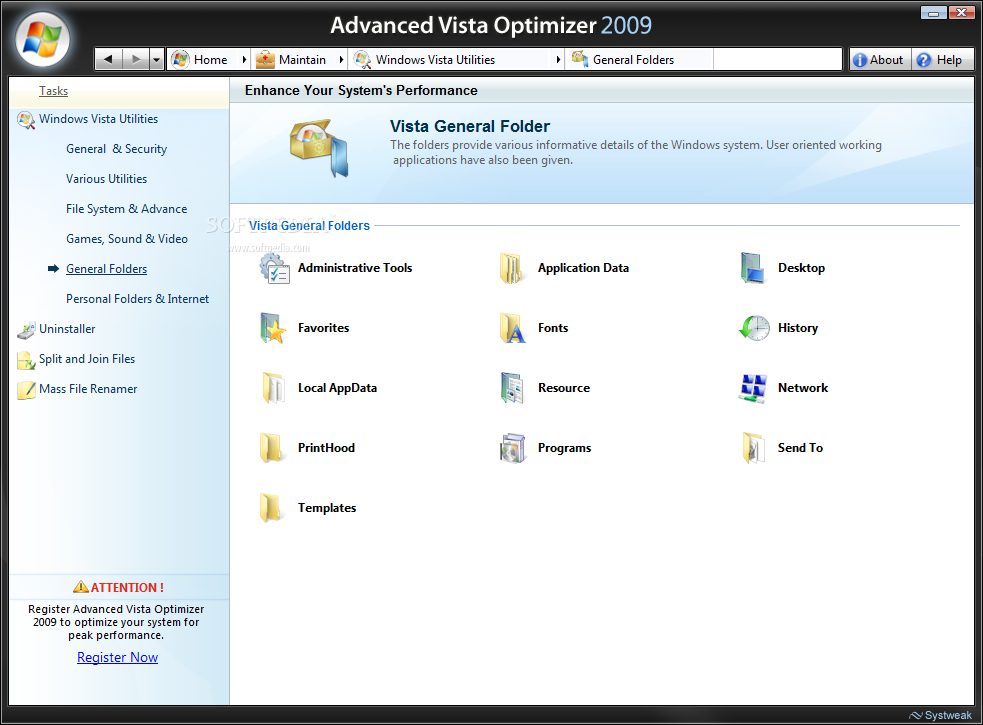Open the Mass File Renamer label
983x725 pixels.
[x=88, y=389]
